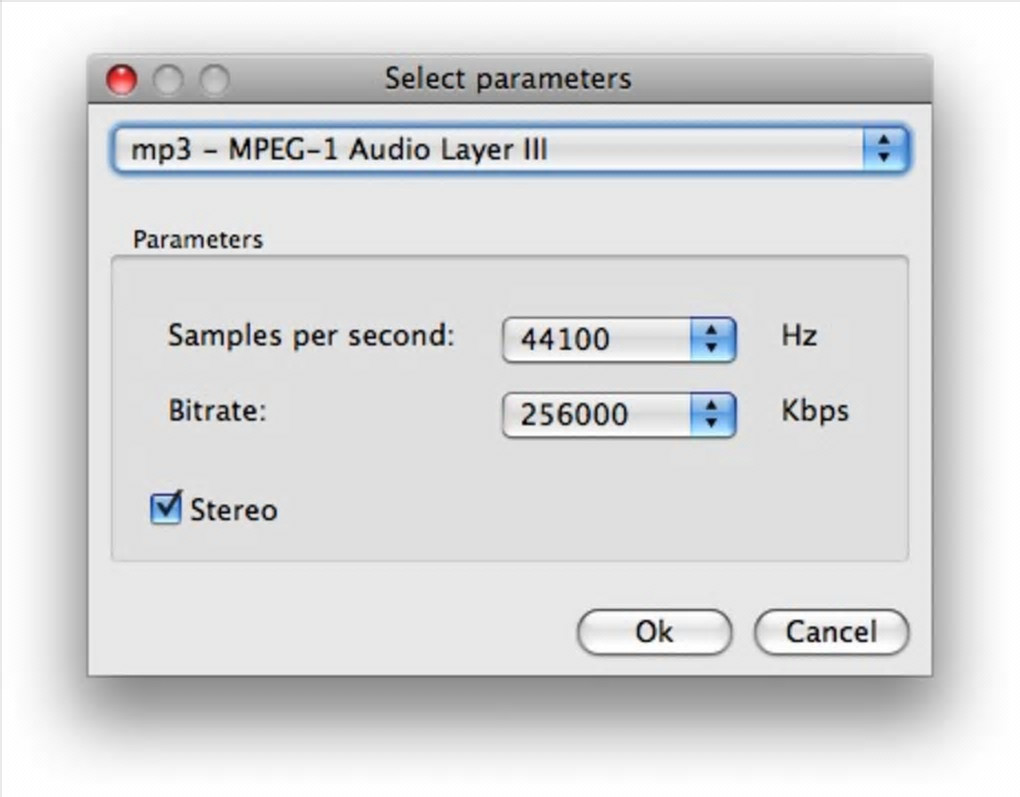
Task: Confirm the parameters with the Ok button
Action: tap(654, 632)
